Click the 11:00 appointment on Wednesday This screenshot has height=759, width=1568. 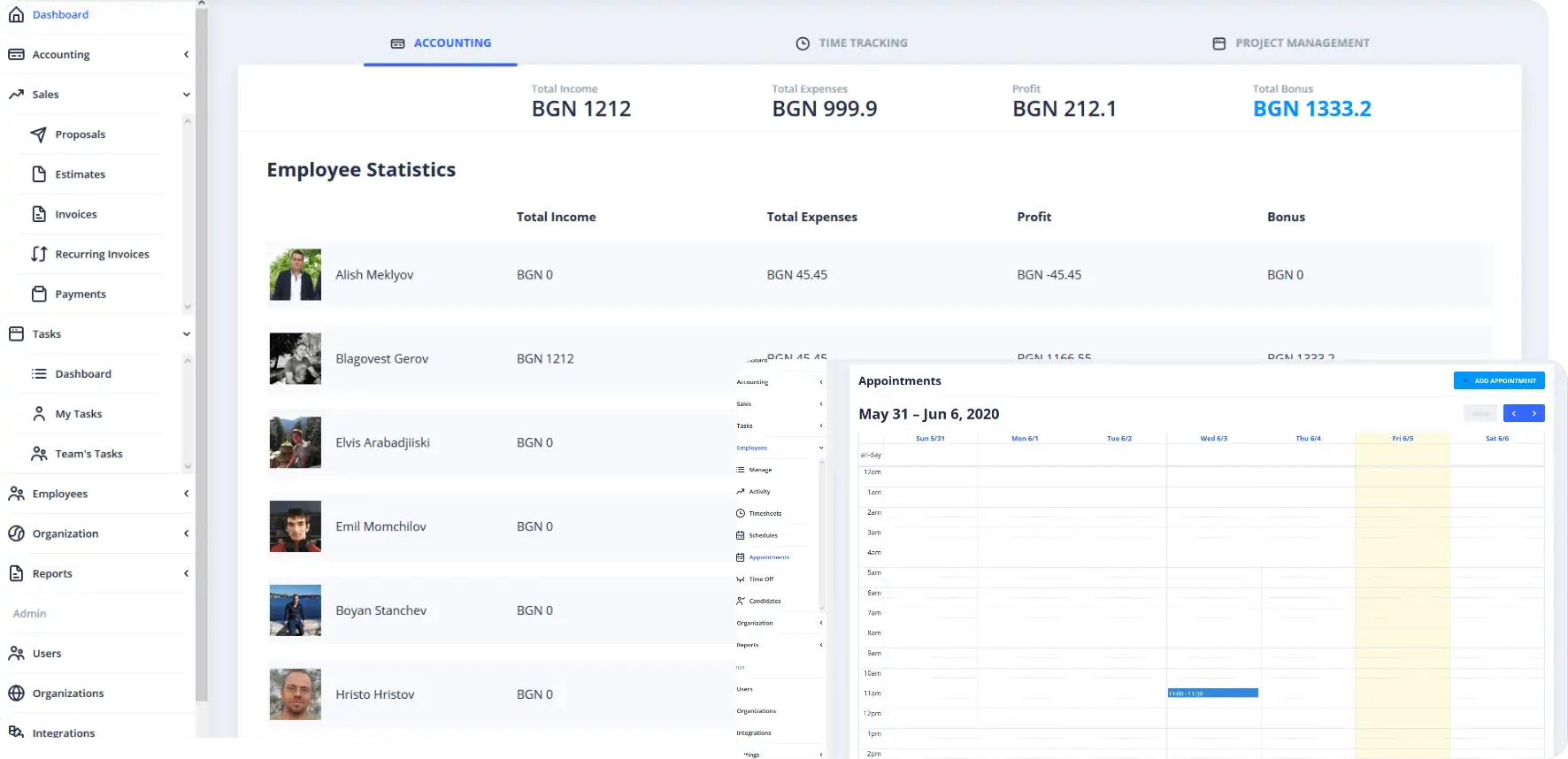[1212, 693]
